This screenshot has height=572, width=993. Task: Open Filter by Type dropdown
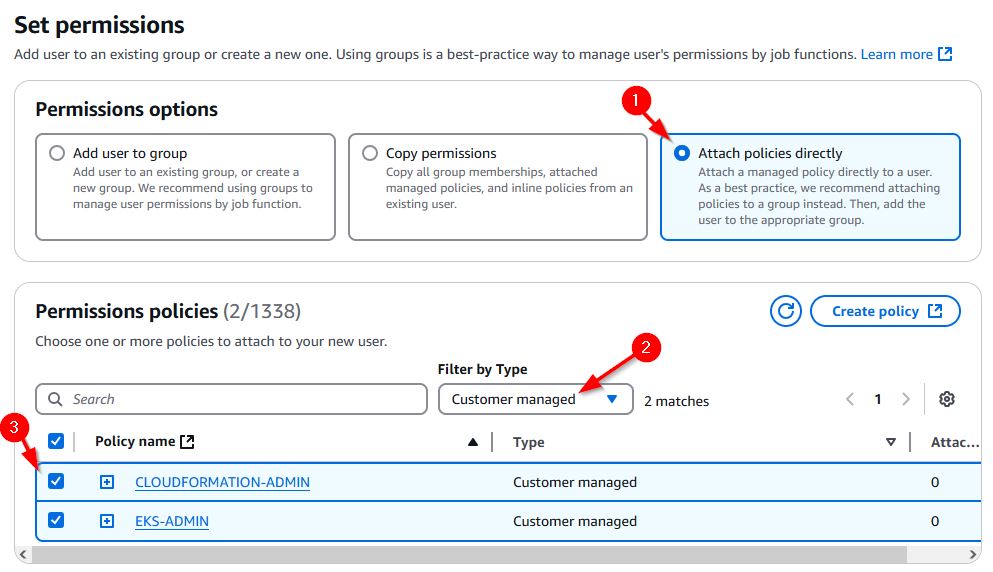click(x=535, y=399)
